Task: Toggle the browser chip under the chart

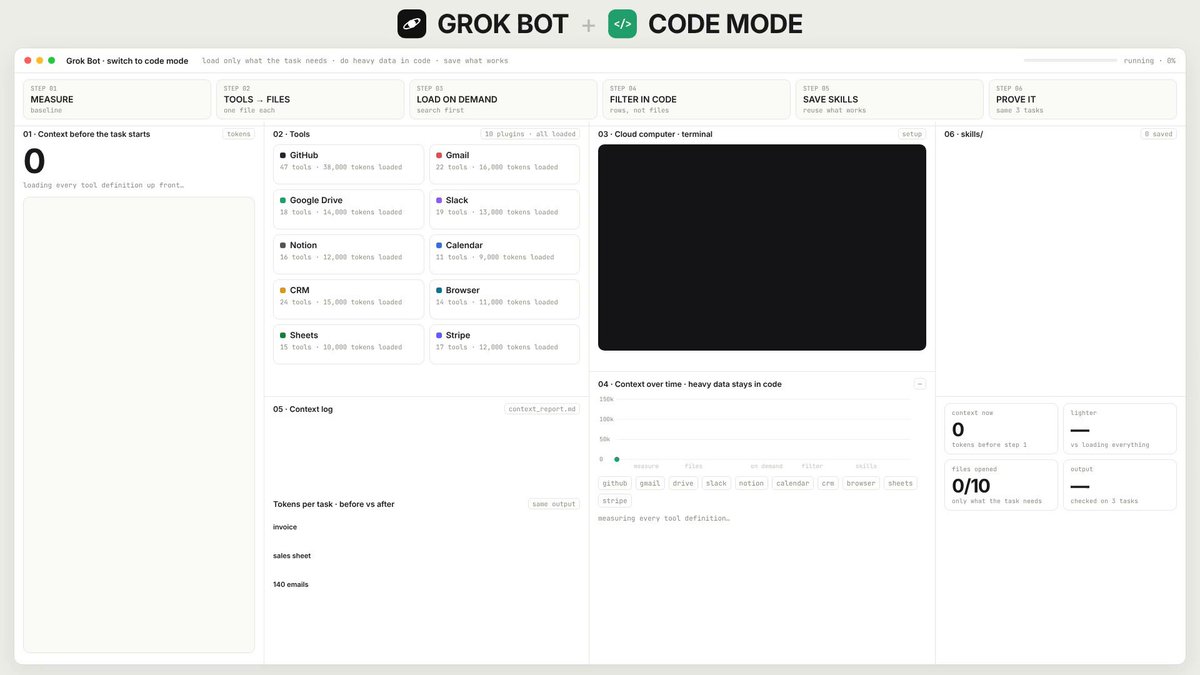Action: [861, 483]
